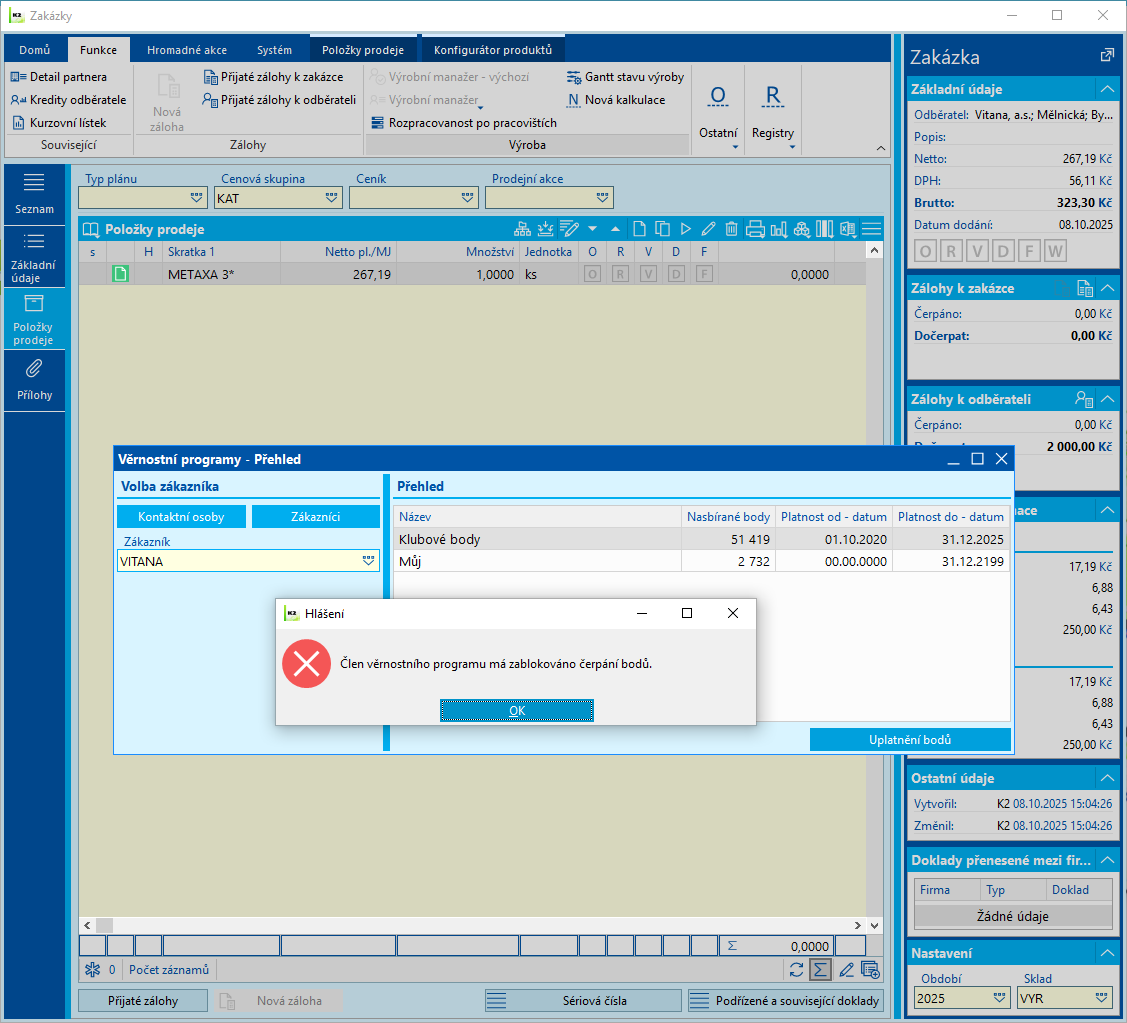Click the snowflake icon in the status bar
Screen dimensions: 1127x1023
(93, 970)
